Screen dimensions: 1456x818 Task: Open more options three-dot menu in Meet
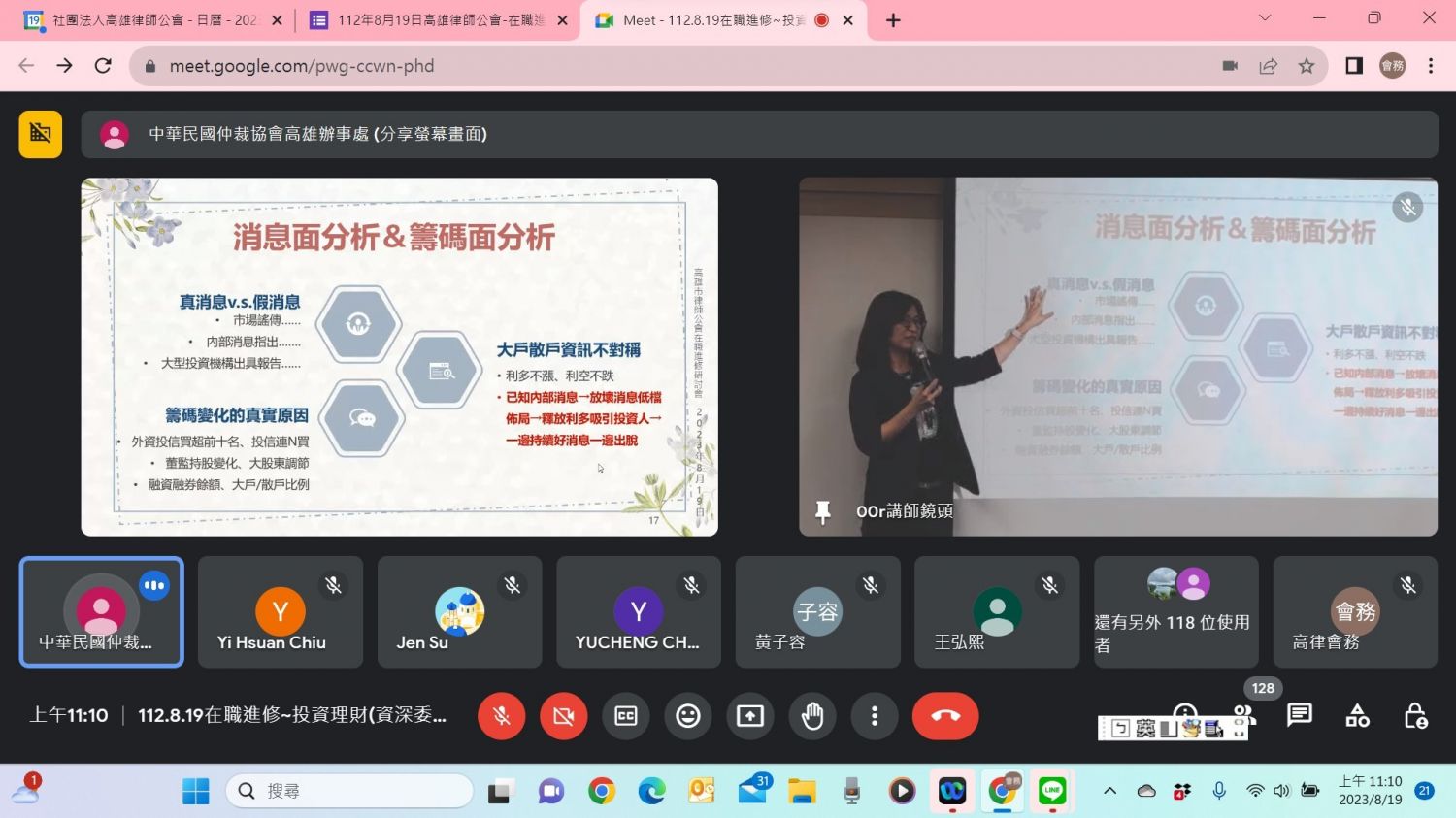pos(875,716)
